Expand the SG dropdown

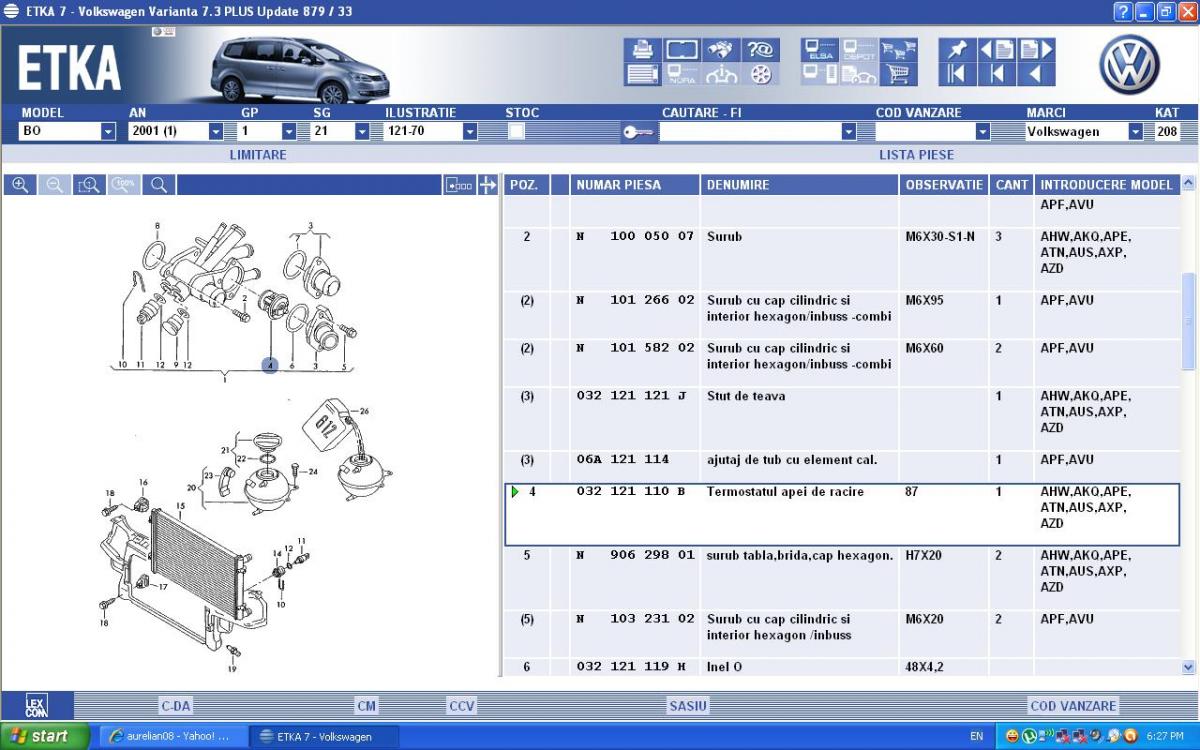point(362,131)
